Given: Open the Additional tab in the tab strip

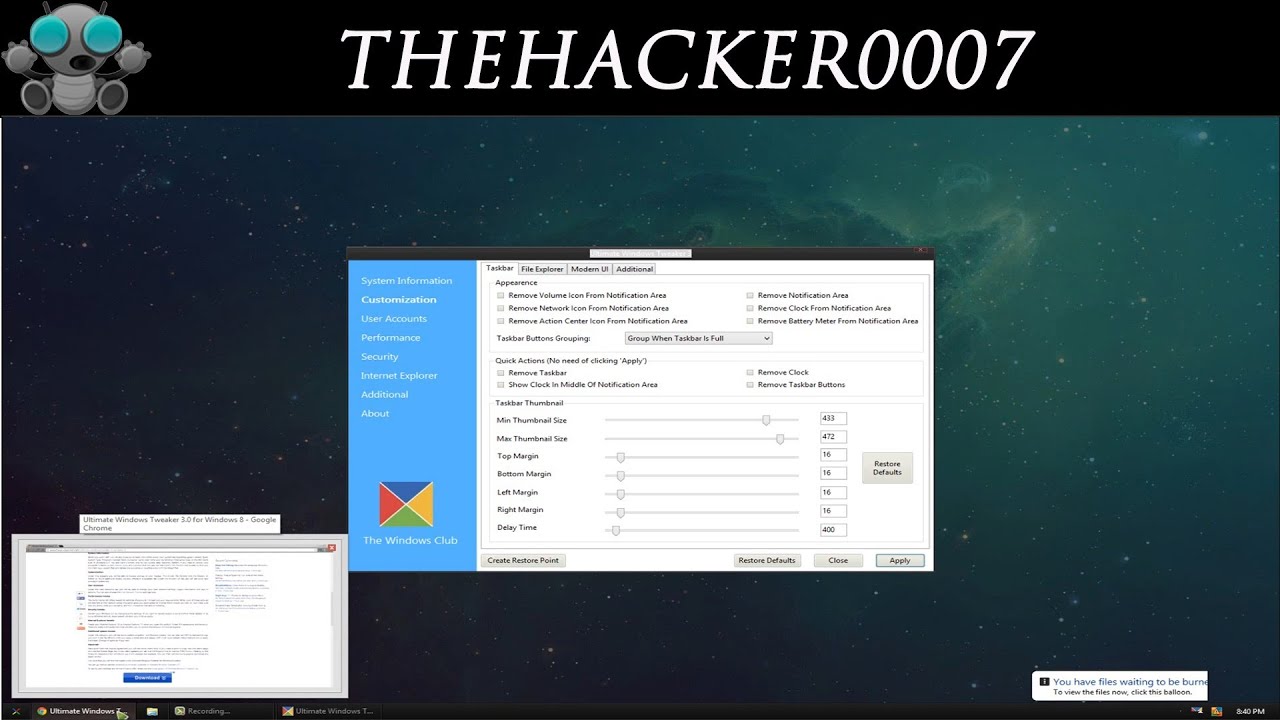Looking at the screenshot, I should [x=634, y=269].
